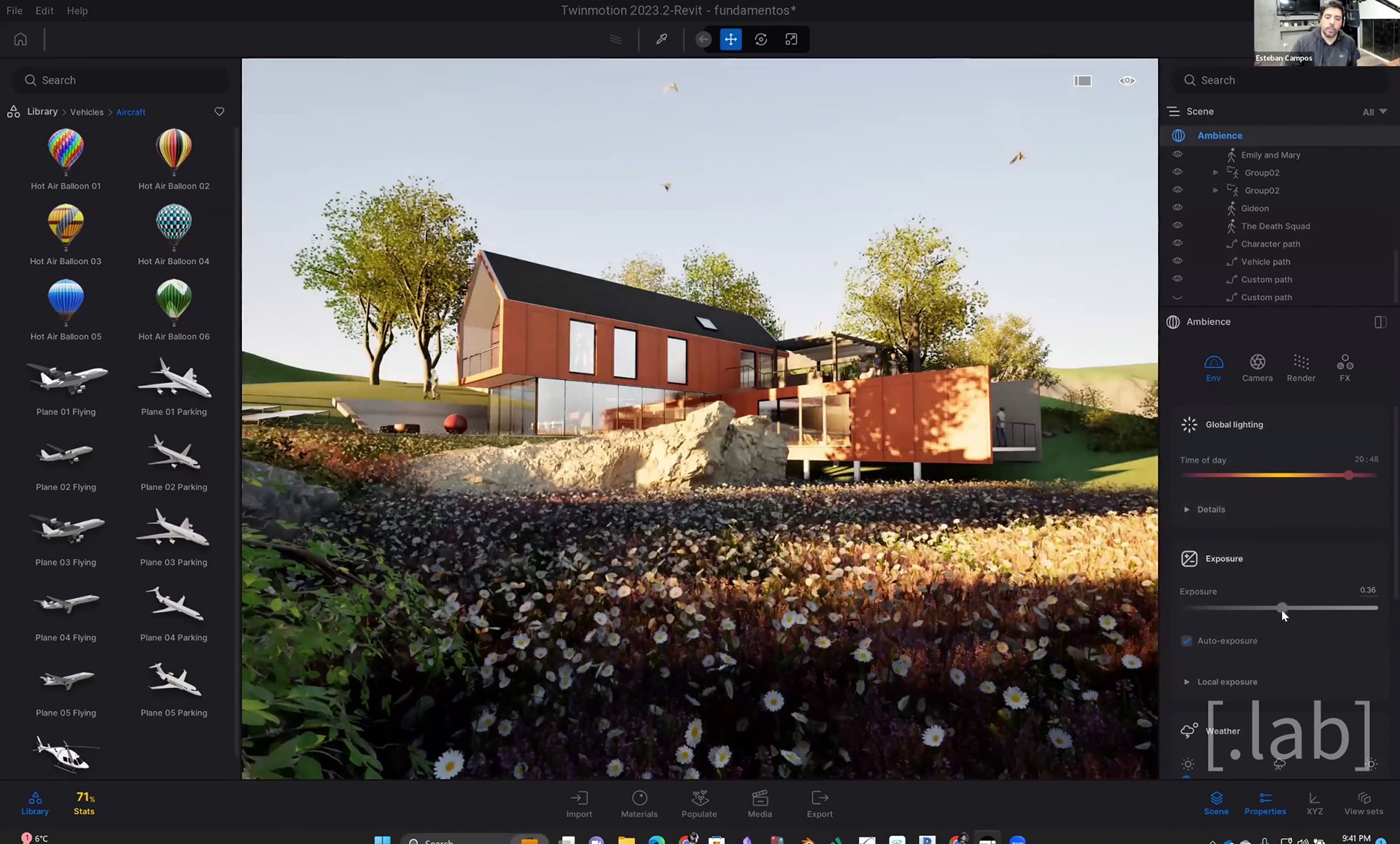The height and width of the screenshot is (844, 1400).
Task: Click the Export button
Action: 819,803
